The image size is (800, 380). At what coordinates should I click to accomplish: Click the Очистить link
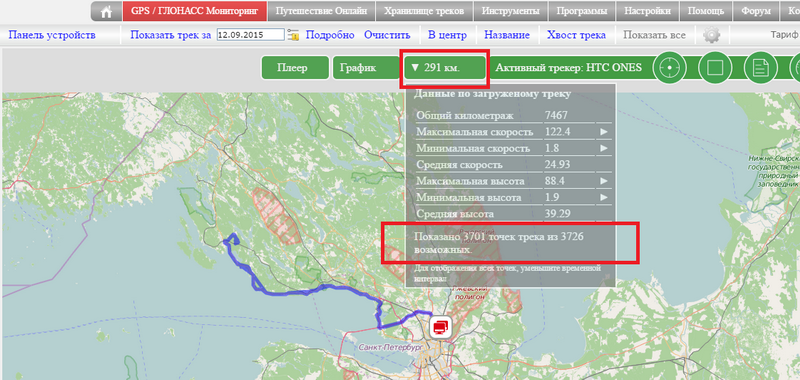click(387, 35)
